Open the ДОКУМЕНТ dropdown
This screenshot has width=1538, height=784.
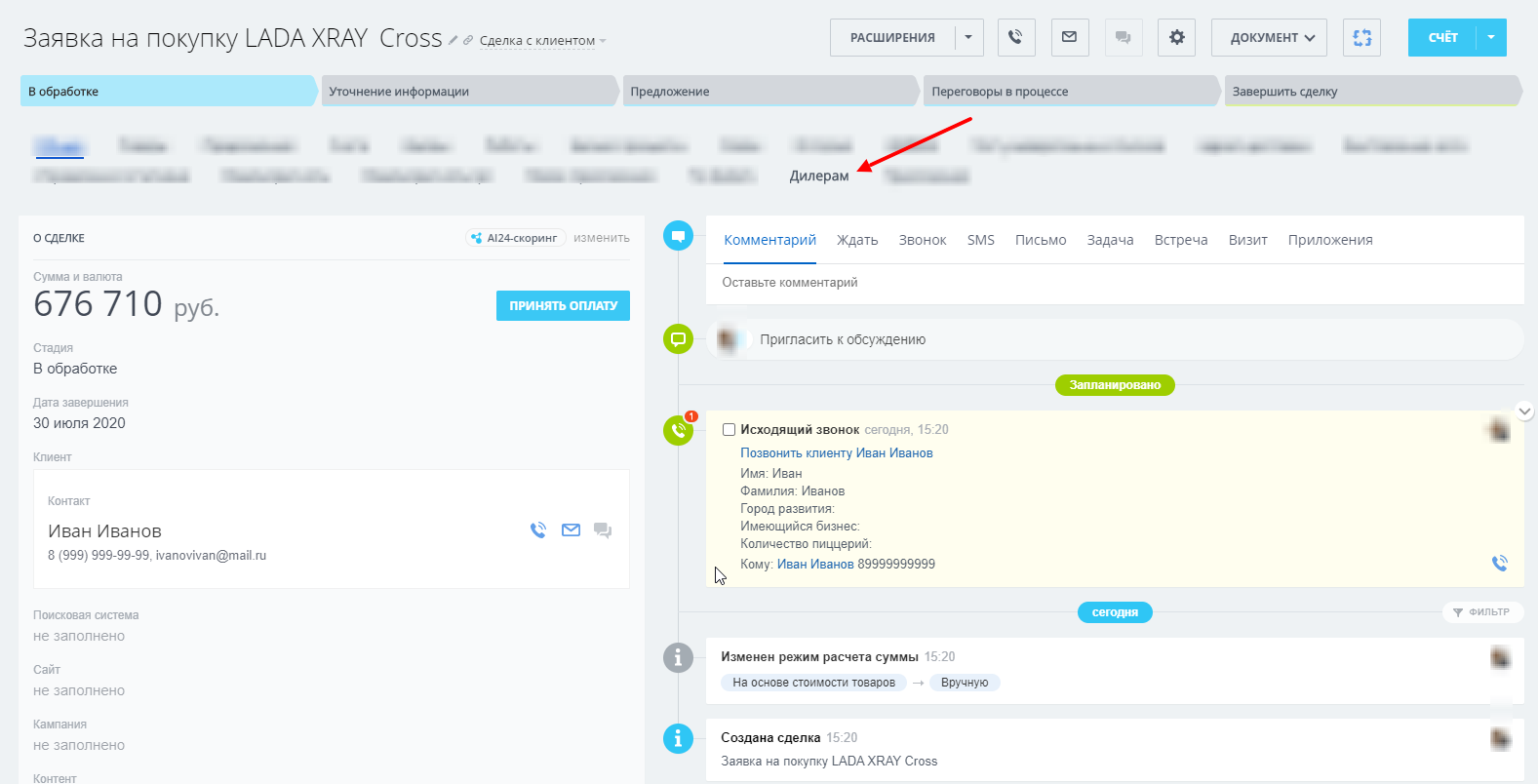[1269, 37]
